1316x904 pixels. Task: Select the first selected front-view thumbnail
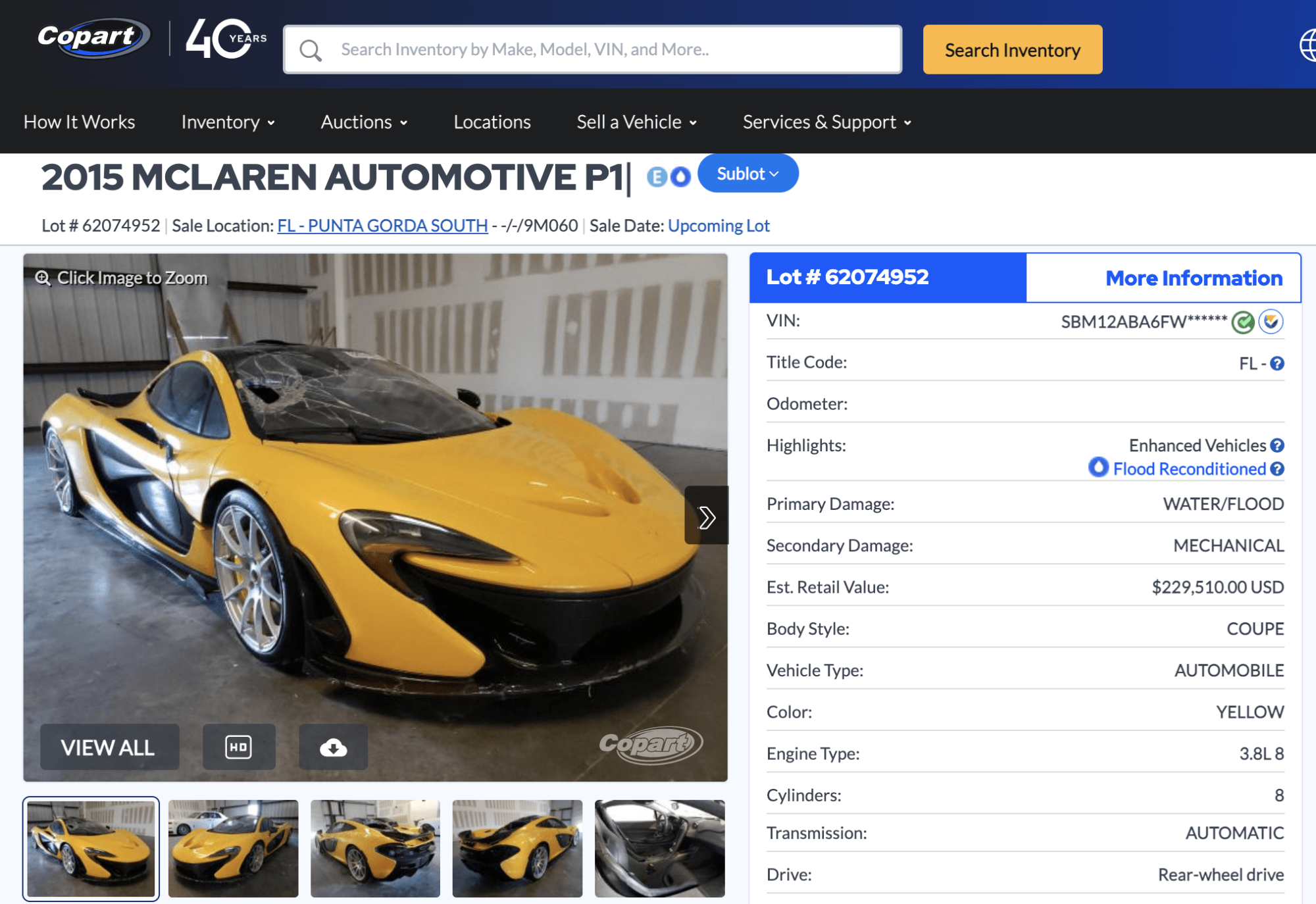coord(91,849)
